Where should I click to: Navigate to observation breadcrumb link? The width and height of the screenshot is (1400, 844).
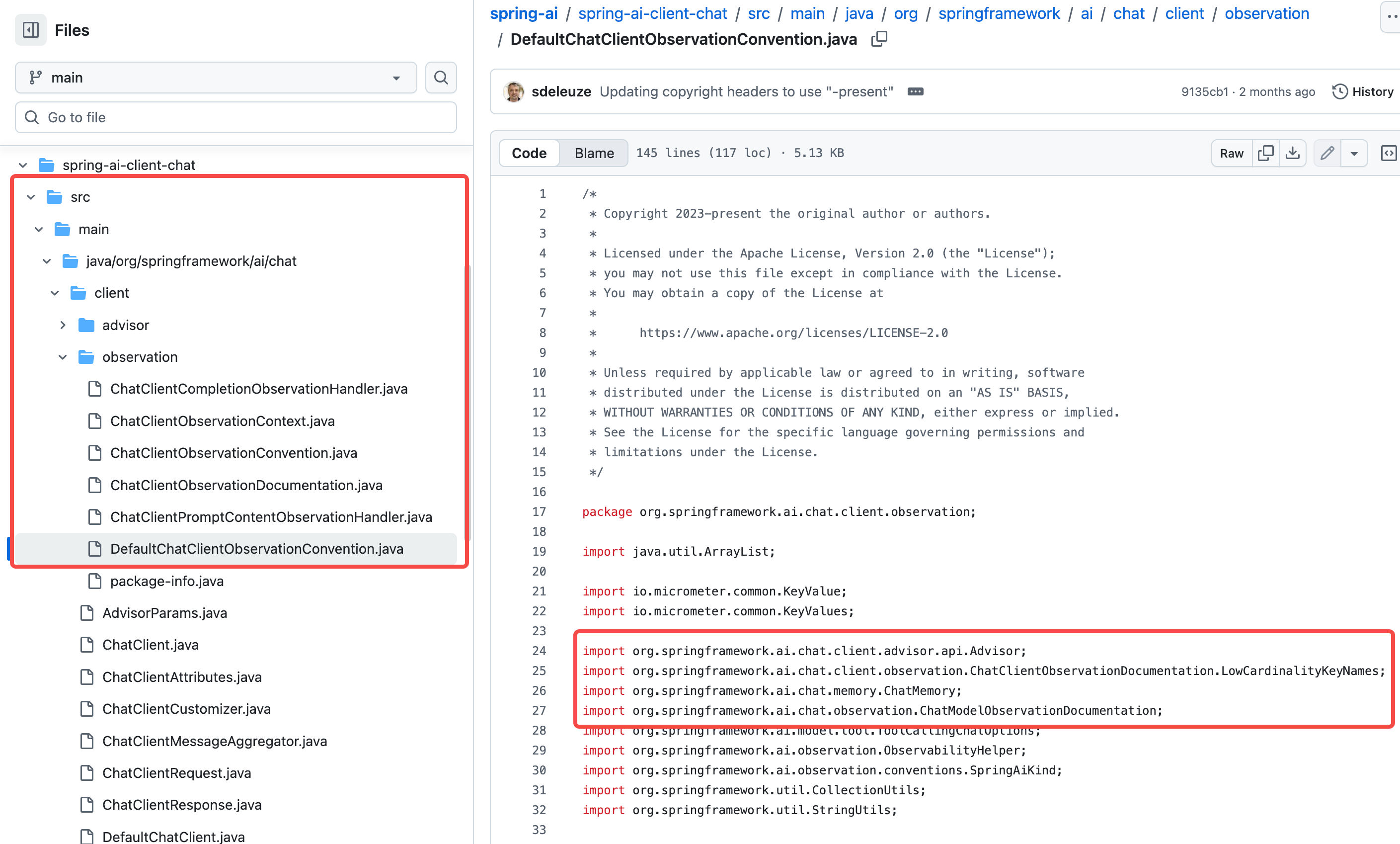(x=1266, y=13)
